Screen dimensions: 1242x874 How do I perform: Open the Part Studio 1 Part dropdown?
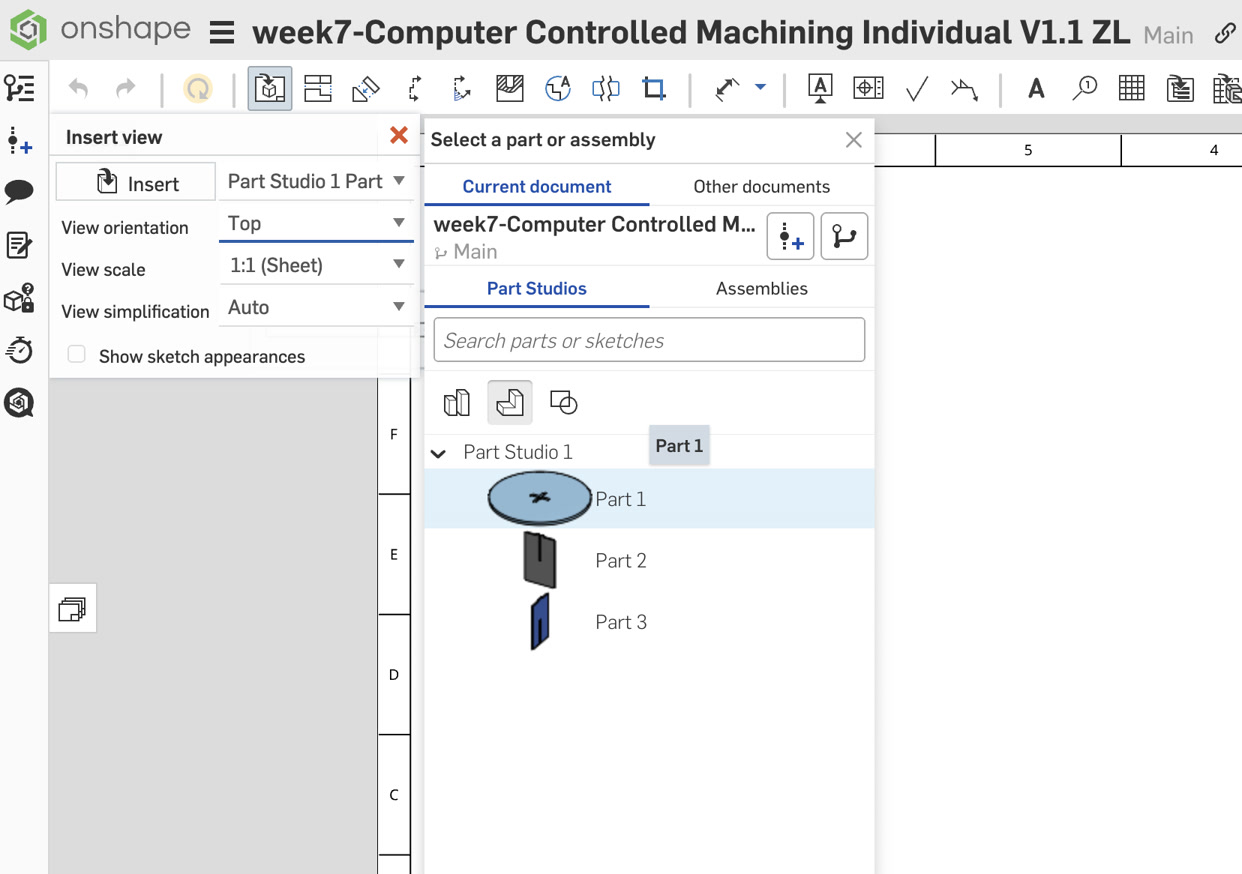[316, 181]
